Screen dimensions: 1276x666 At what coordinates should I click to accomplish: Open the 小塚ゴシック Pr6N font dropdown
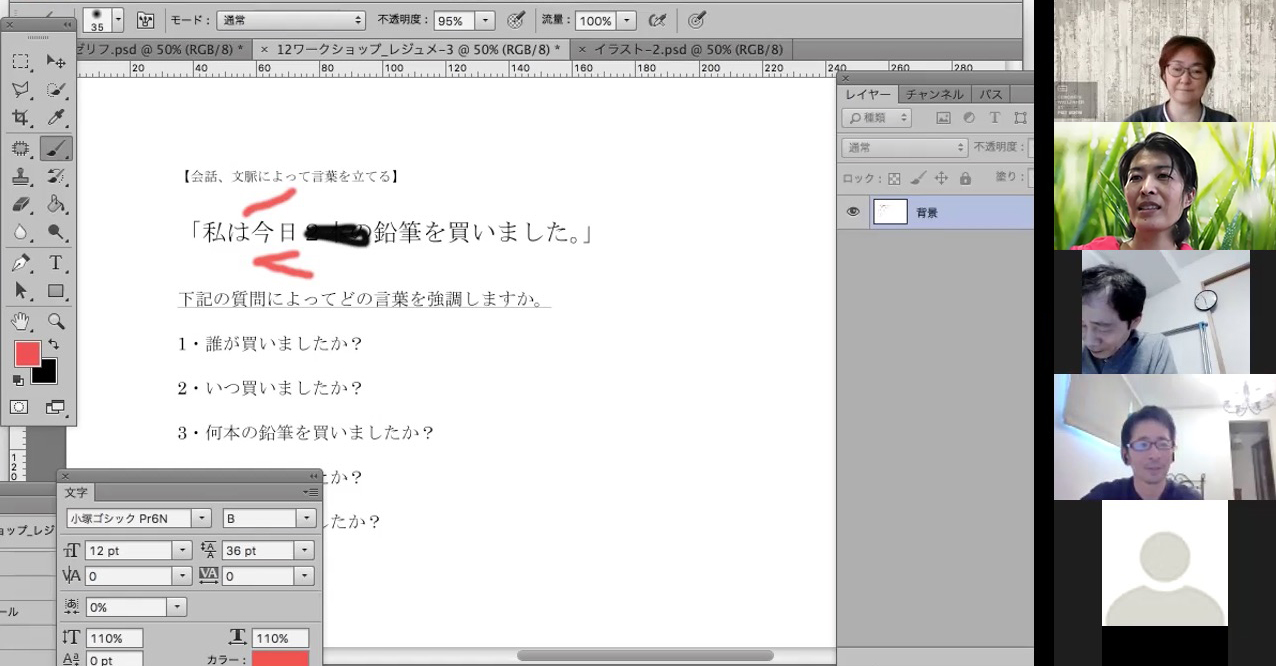pyautogui.click(x=202, y=518)
